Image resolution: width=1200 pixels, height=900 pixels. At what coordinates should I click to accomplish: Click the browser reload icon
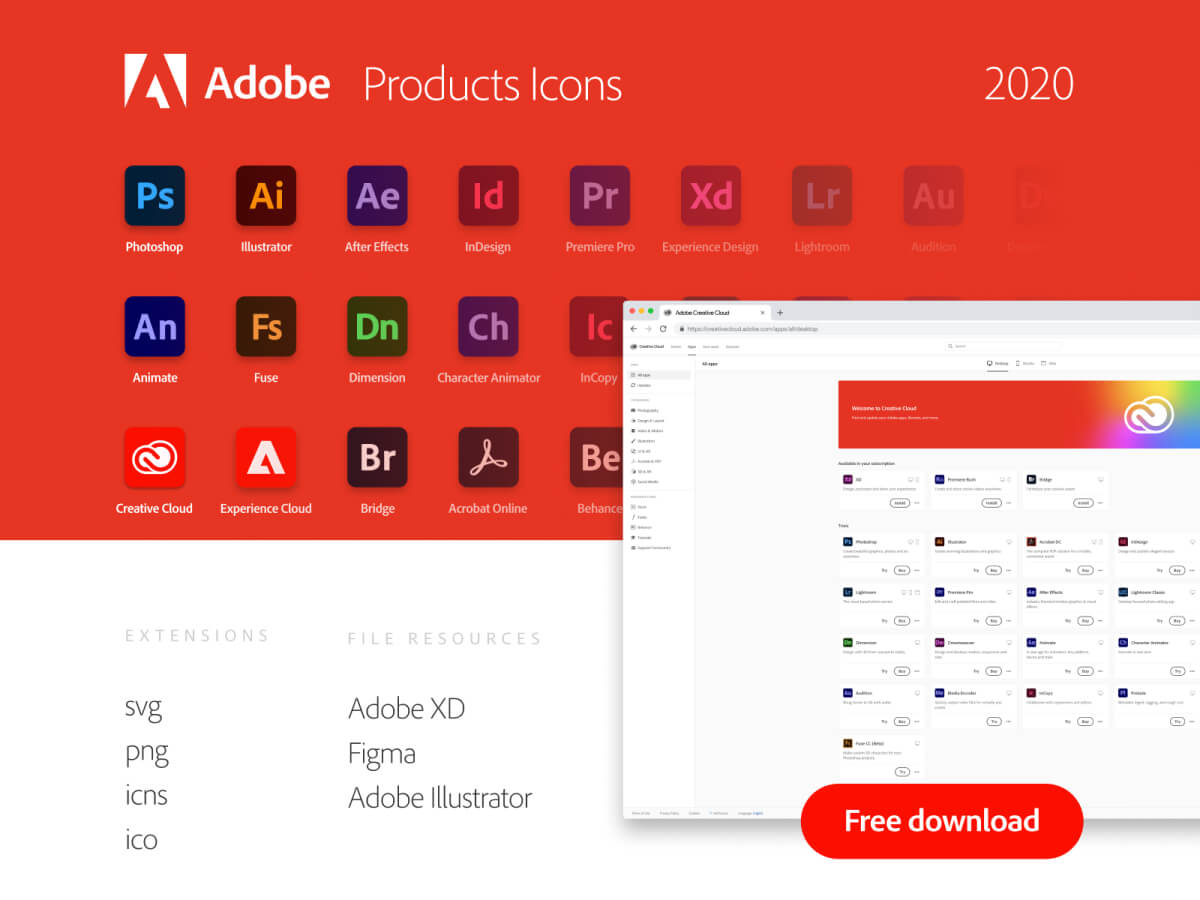pyautogui.click(x=663, y=329)
